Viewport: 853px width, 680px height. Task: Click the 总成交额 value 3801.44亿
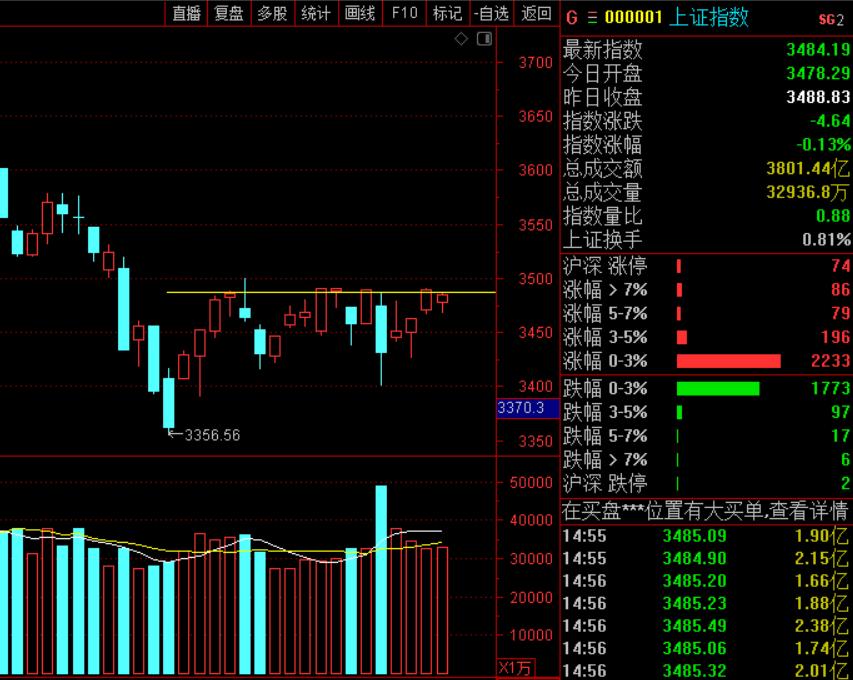pos(808,169)
